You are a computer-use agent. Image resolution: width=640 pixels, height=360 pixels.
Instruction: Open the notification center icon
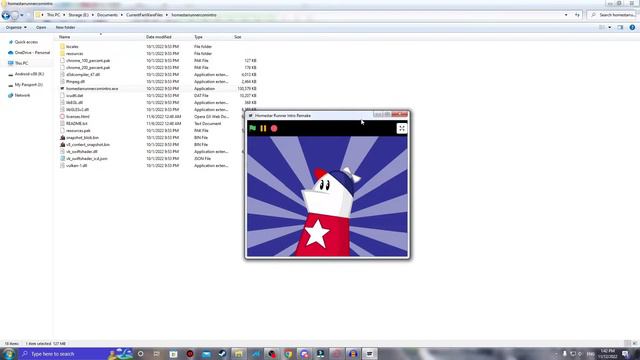click(x=626, y=354)
